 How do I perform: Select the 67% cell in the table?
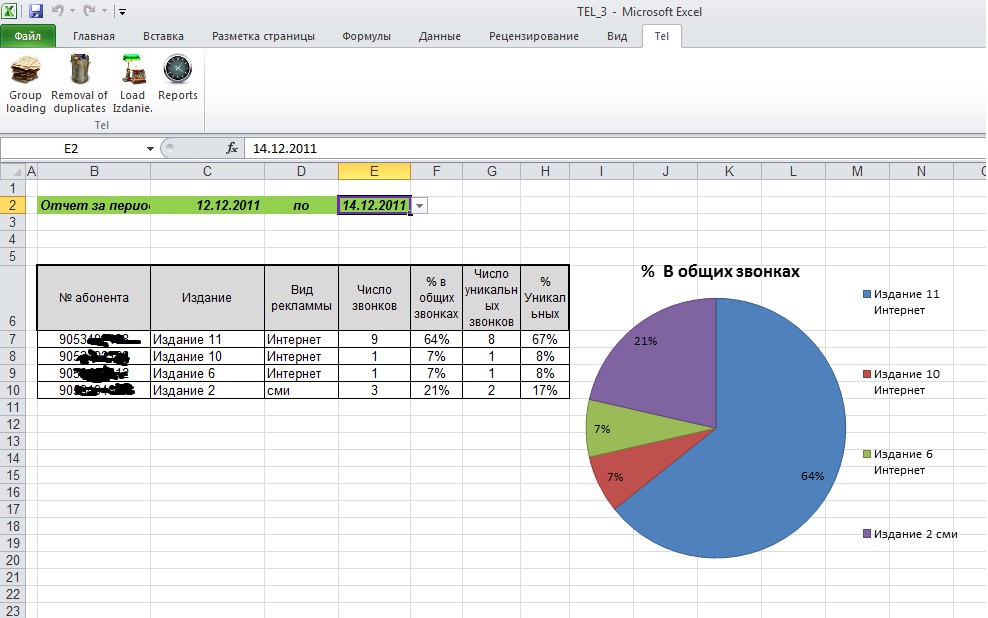545,339
